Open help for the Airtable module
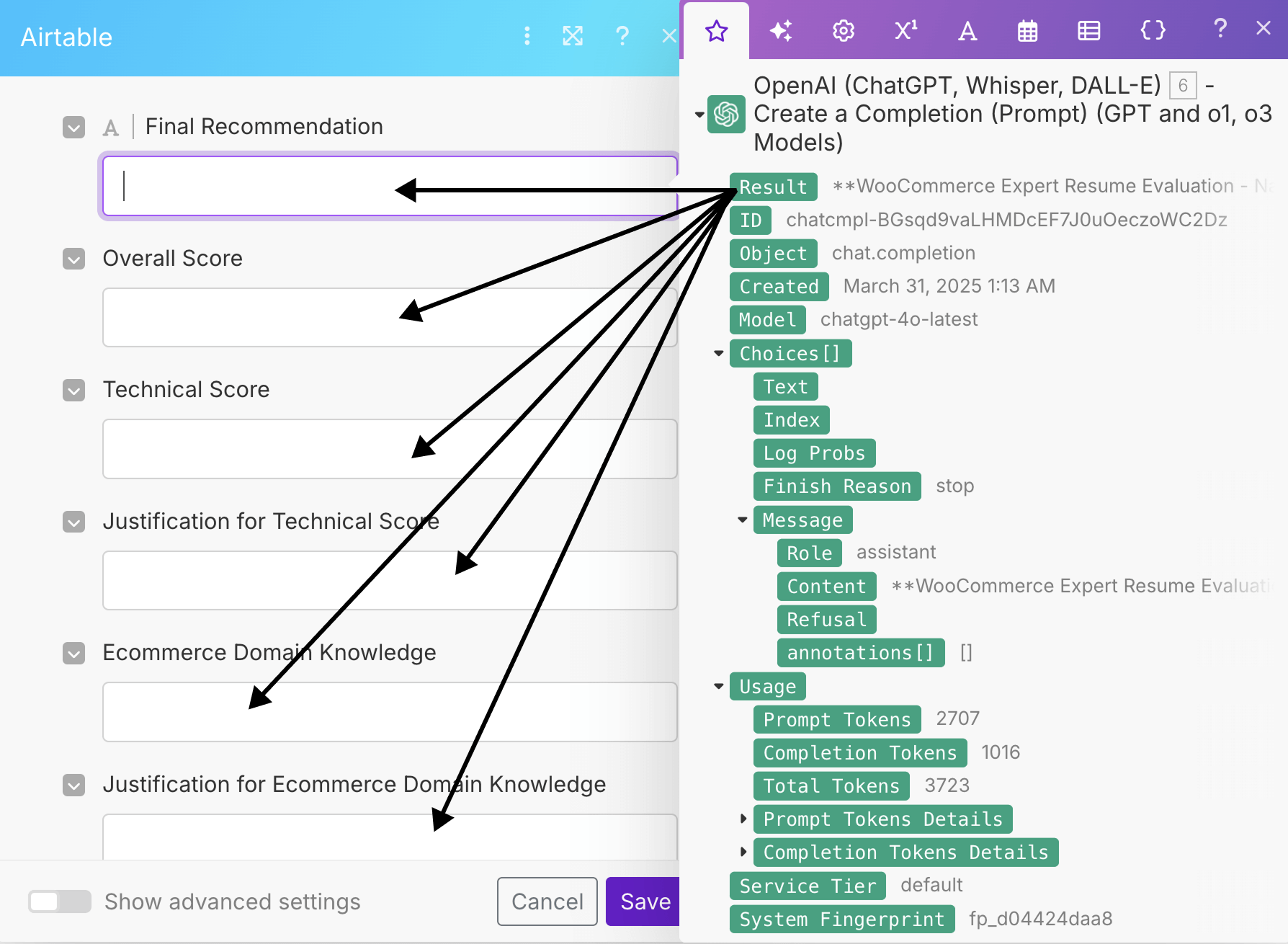This screenshot has width=1288, height=944. coord(622,36)
